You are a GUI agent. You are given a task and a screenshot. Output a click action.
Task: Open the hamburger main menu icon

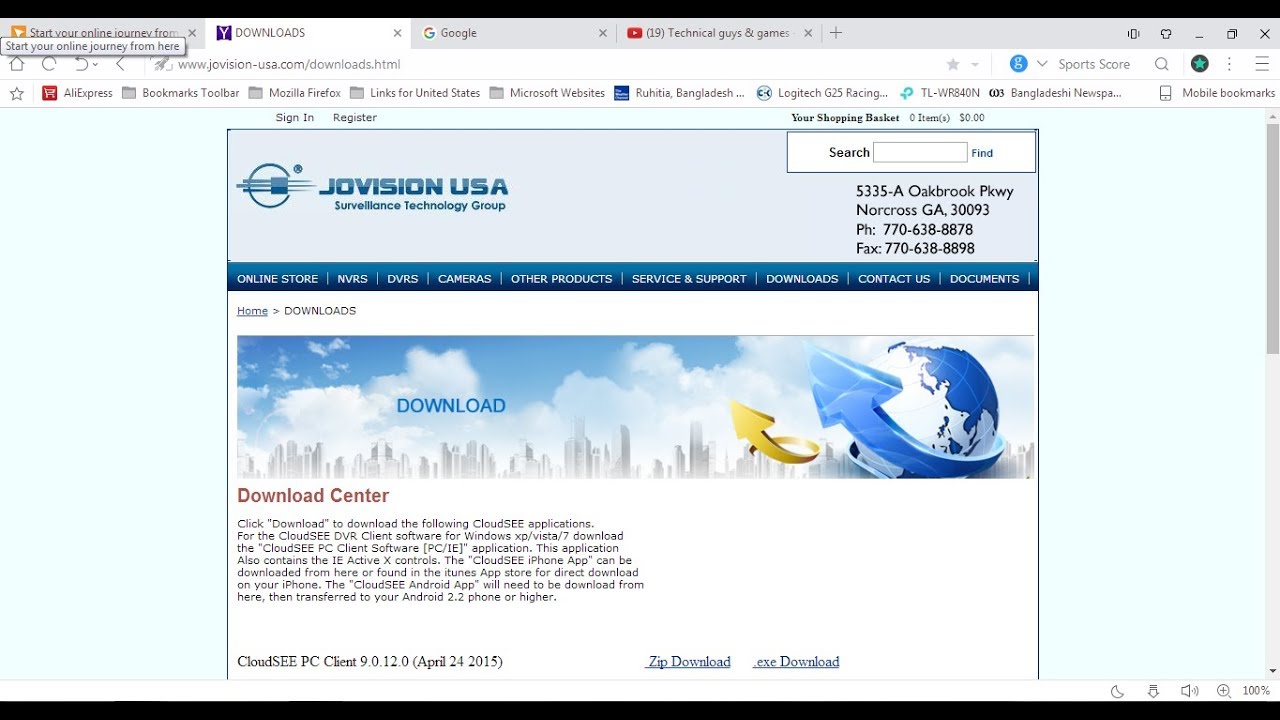coord(1262,64)
